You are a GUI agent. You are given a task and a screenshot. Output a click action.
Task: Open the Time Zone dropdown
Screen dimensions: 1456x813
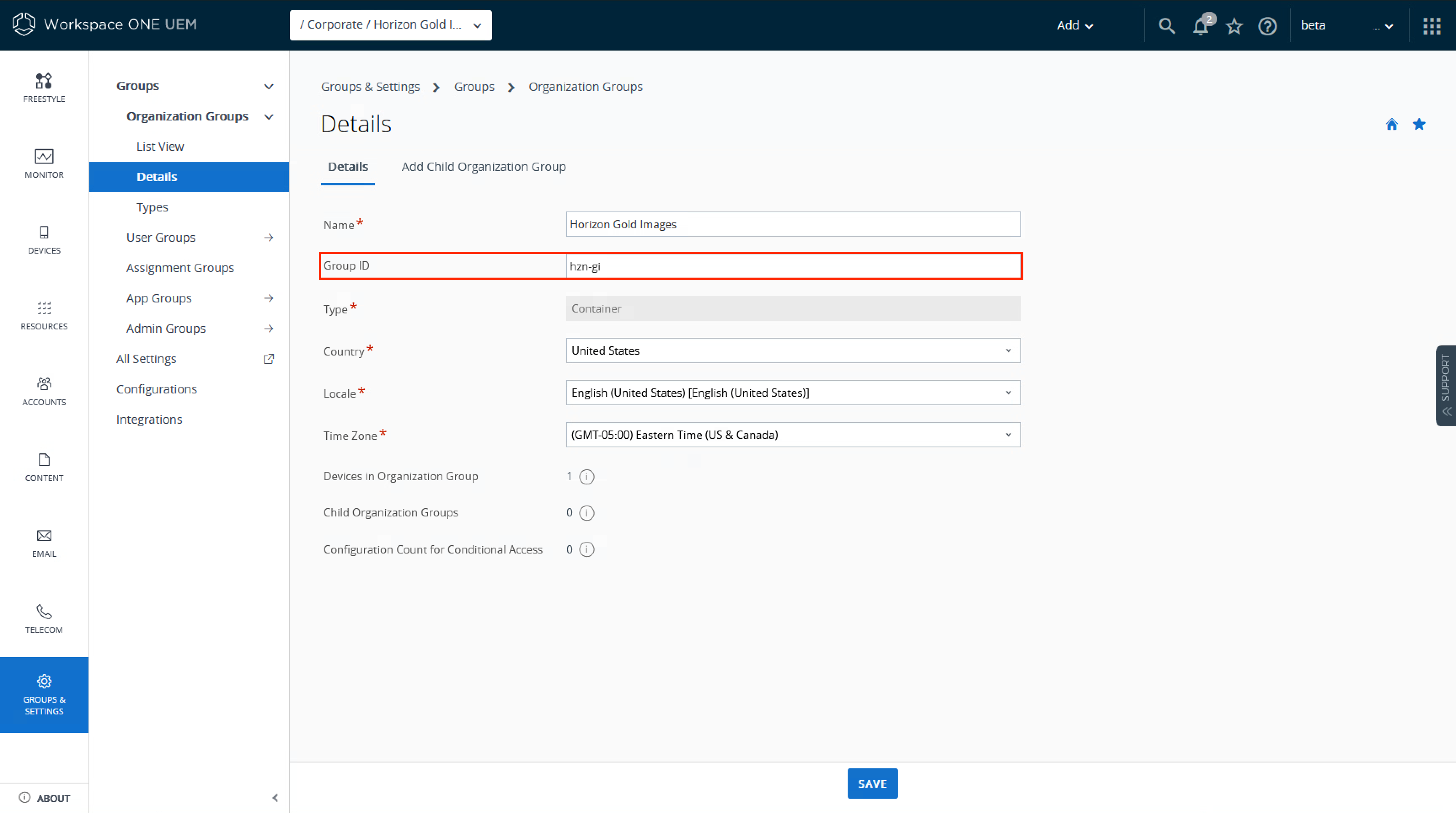[x=793, y=434]
